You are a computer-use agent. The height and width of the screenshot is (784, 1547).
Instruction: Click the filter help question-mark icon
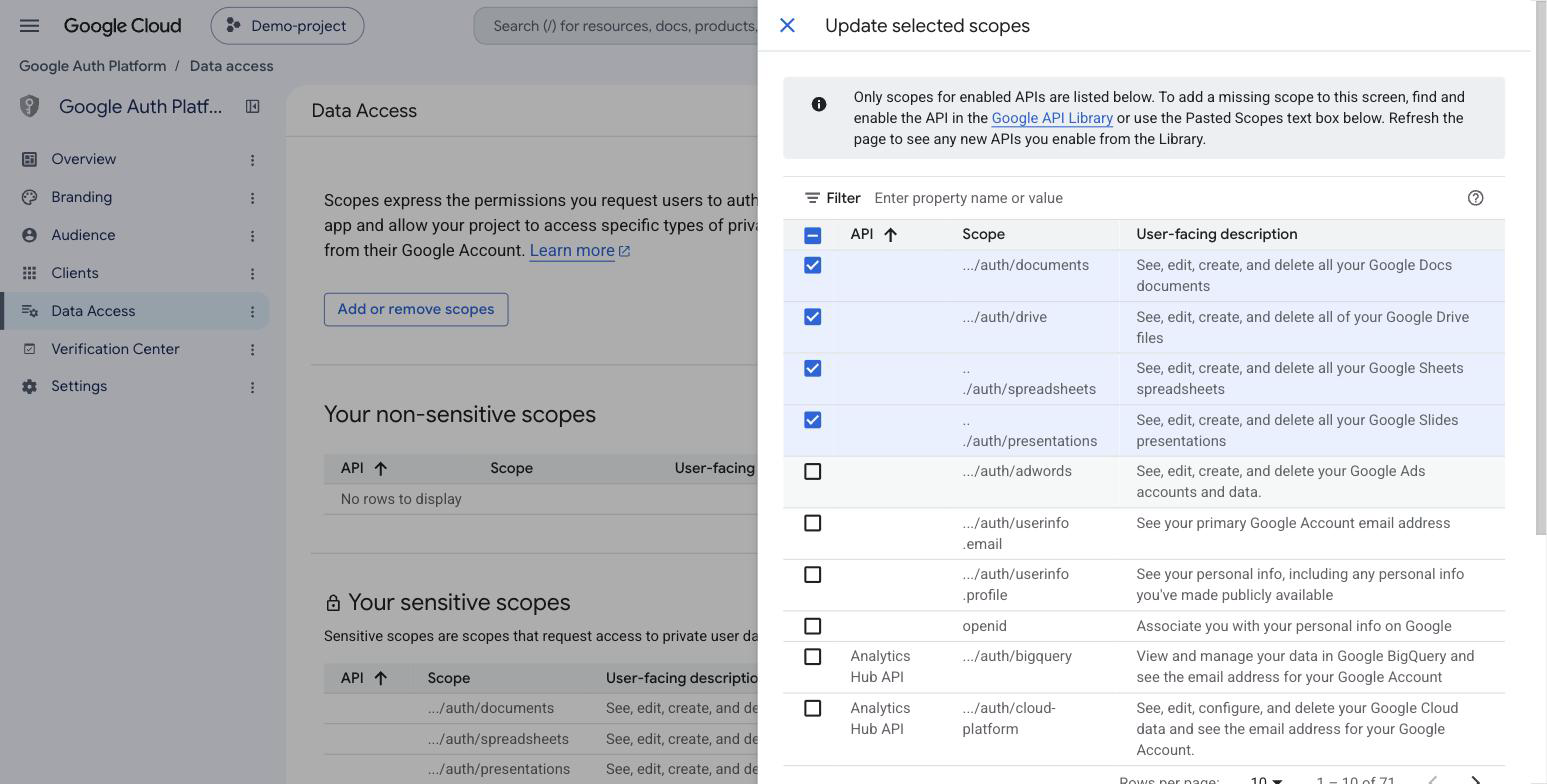click(1475, 198)
